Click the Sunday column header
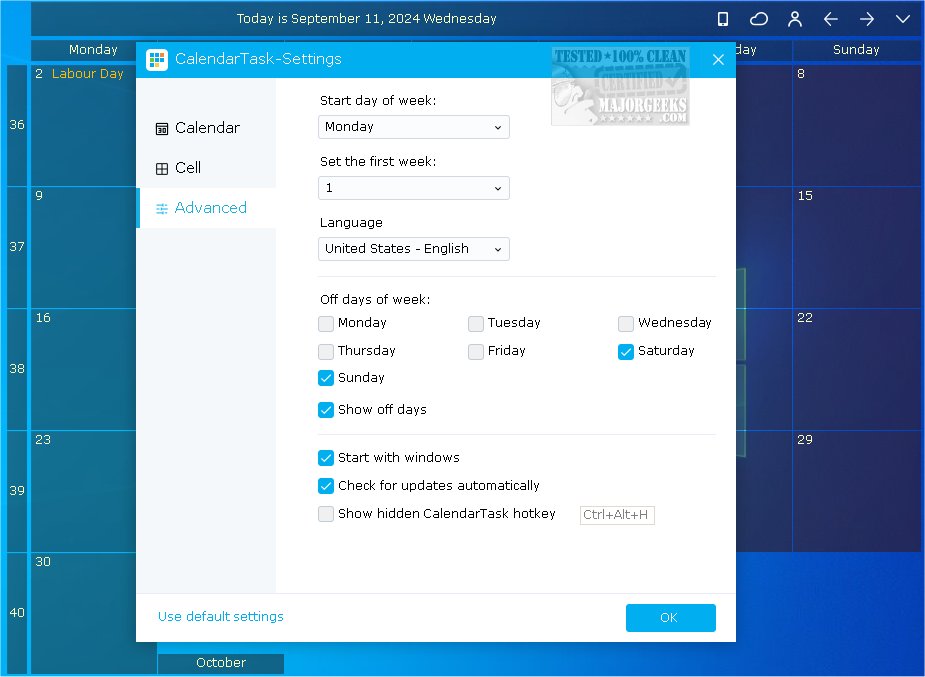 (856, 50)
